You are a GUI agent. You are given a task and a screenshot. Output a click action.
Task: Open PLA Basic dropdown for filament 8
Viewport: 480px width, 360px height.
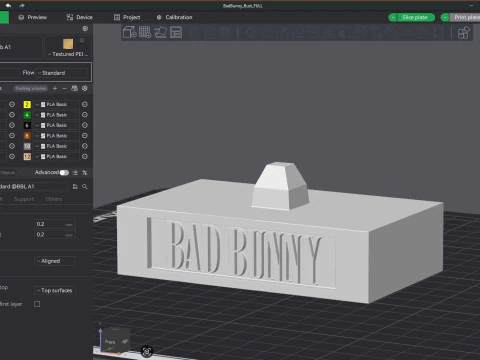57,136
